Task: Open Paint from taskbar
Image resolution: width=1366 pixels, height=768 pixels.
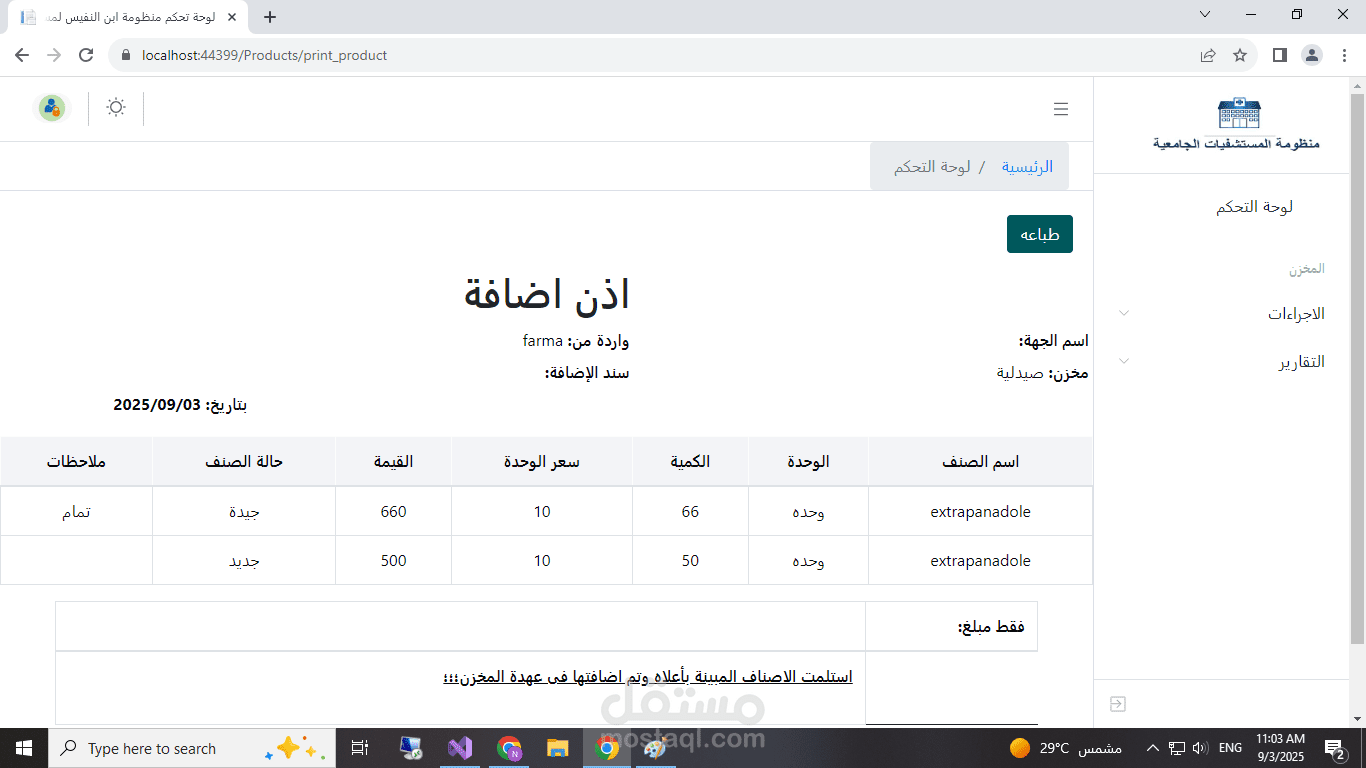Action: point(655,748)
